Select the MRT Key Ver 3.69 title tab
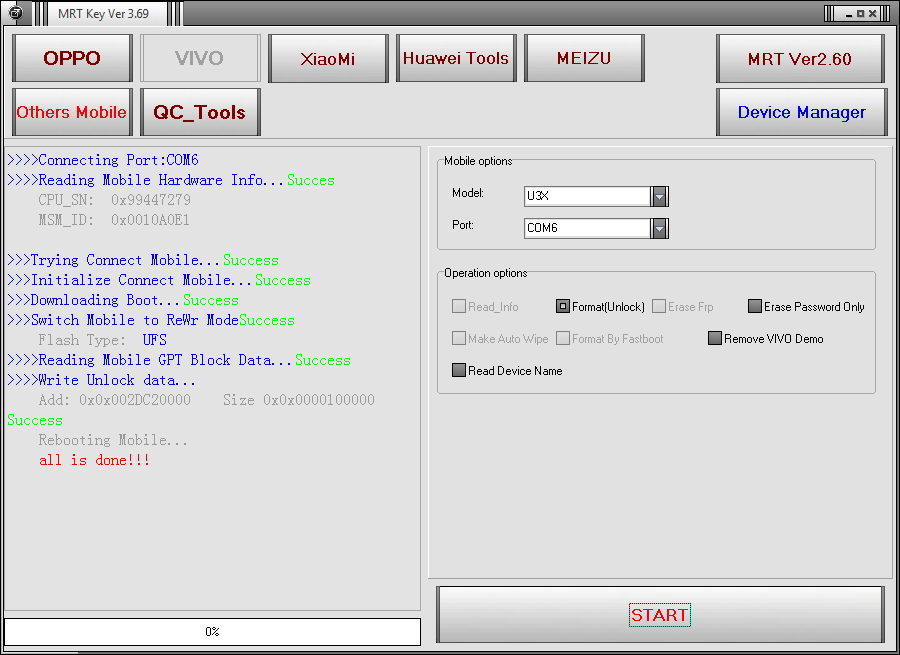The width and height of the screenshot is (900, 655). pyautogui.click(x=103, y=13)
